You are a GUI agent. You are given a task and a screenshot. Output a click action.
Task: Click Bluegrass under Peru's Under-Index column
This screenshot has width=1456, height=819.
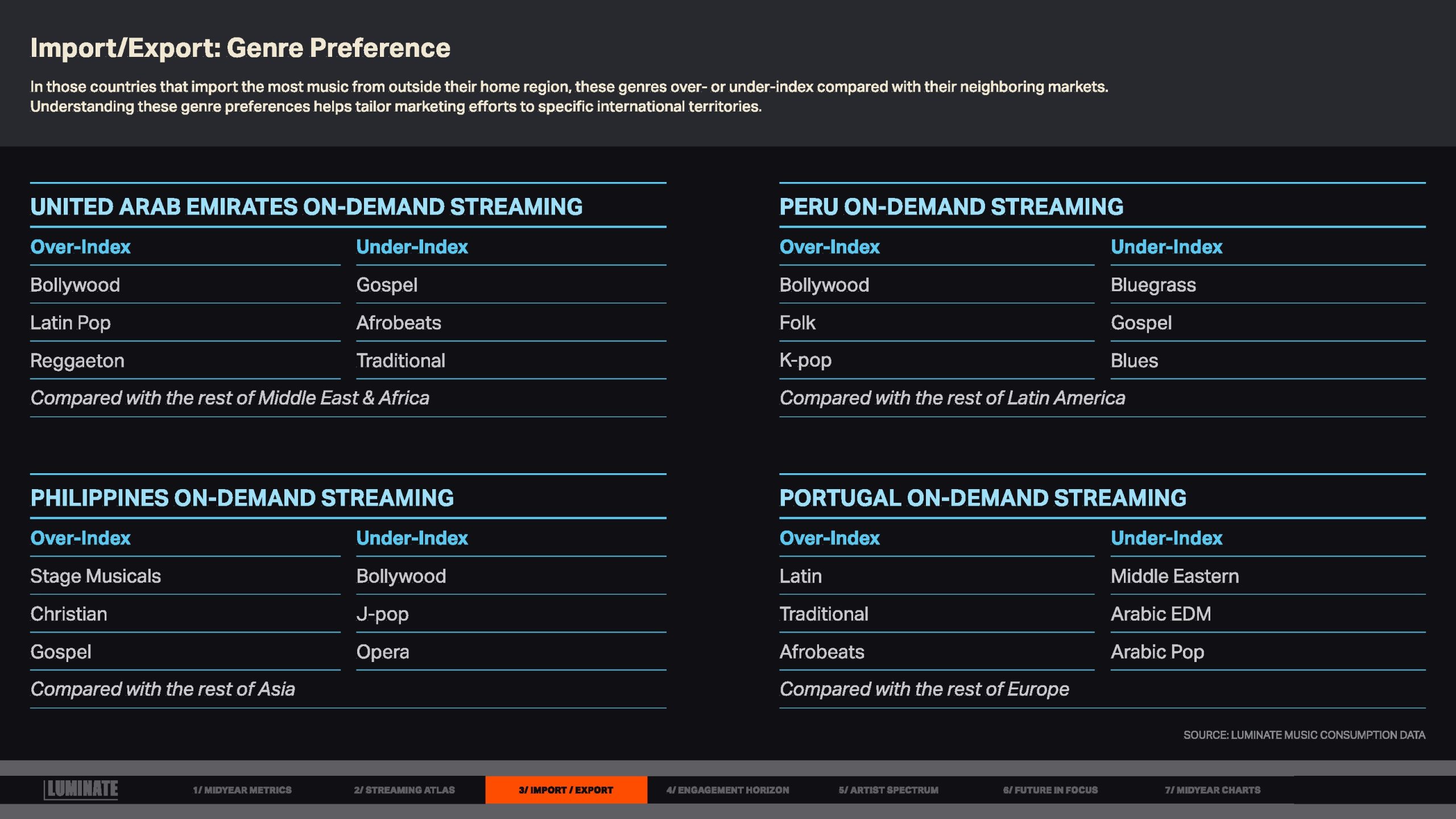(1153, 285)
